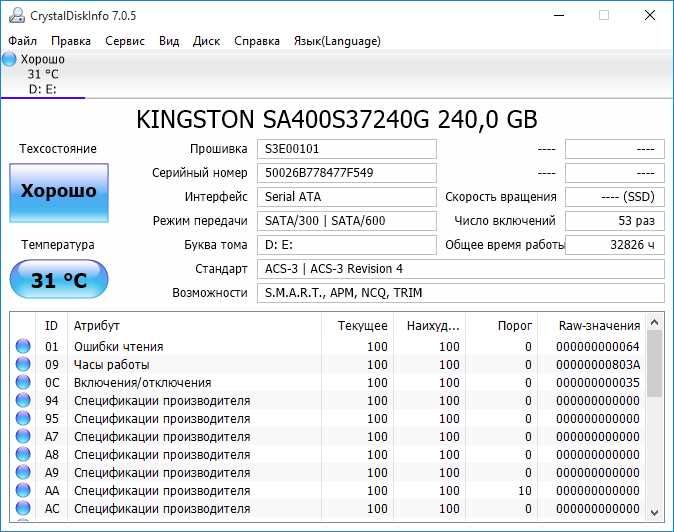Click the Буква тома field D: E:

click(x=347, y=245)
